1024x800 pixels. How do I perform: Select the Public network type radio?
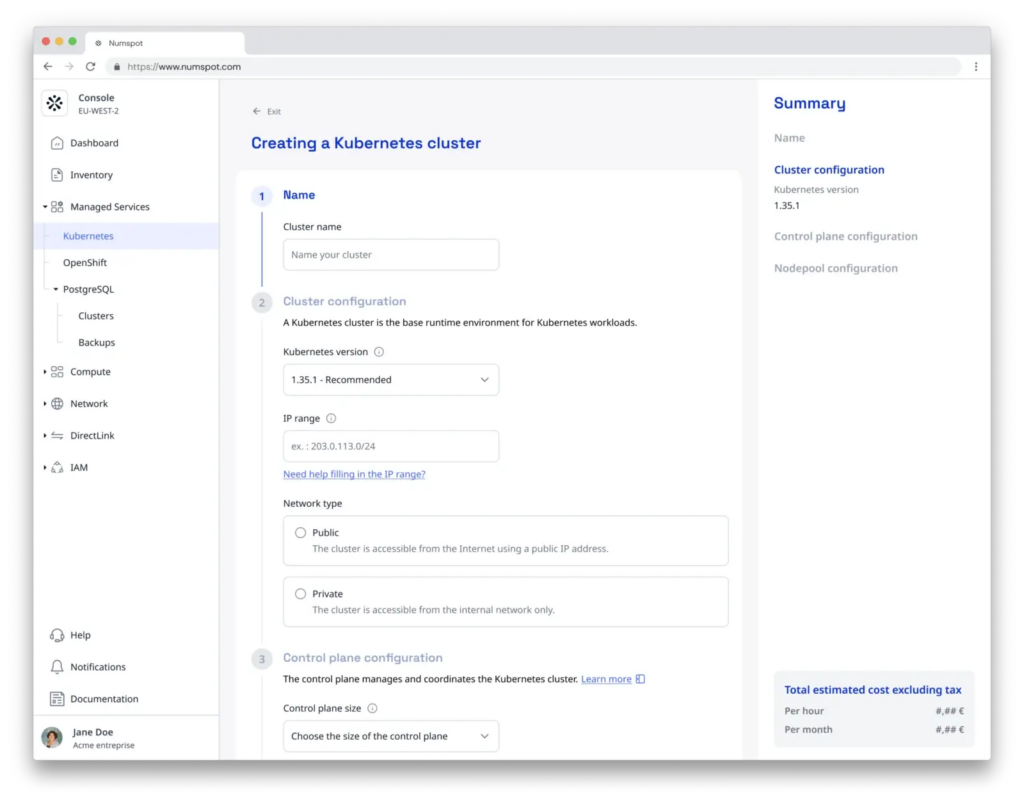coord(300,533)
